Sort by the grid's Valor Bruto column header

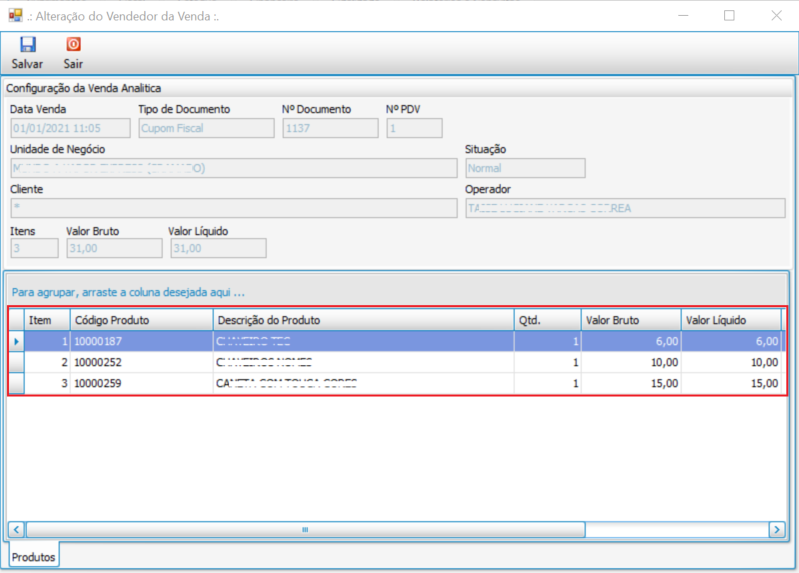tap(631, 320)
